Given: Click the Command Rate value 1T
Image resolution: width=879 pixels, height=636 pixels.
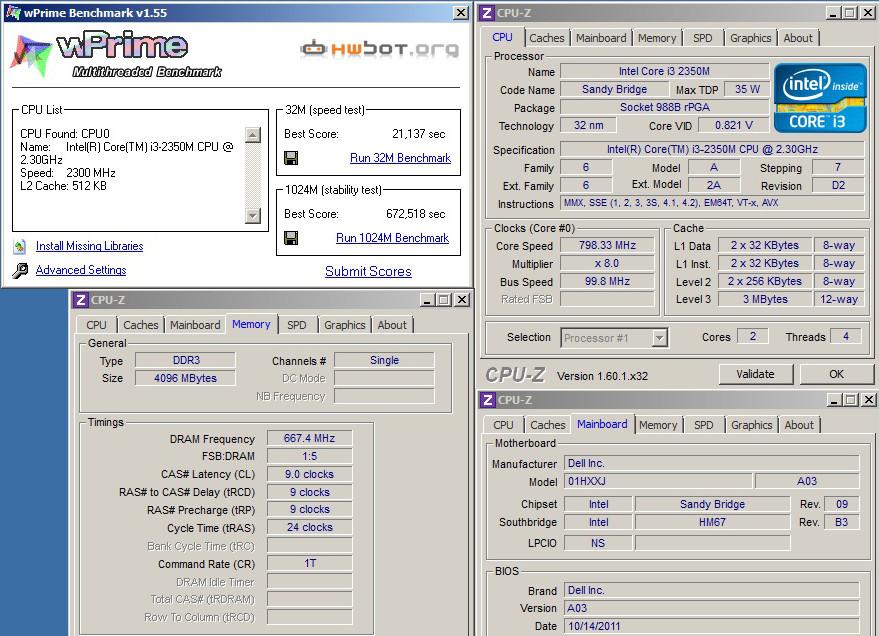Looking at the screenshot, I should (x=309, y=563).
